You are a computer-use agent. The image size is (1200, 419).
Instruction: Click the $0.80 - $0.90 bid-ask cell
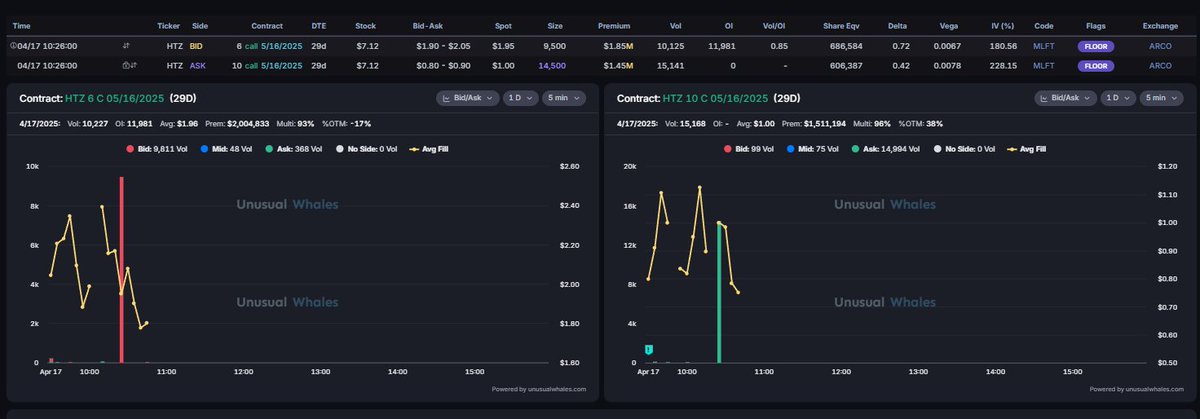[x=441, y=65]
